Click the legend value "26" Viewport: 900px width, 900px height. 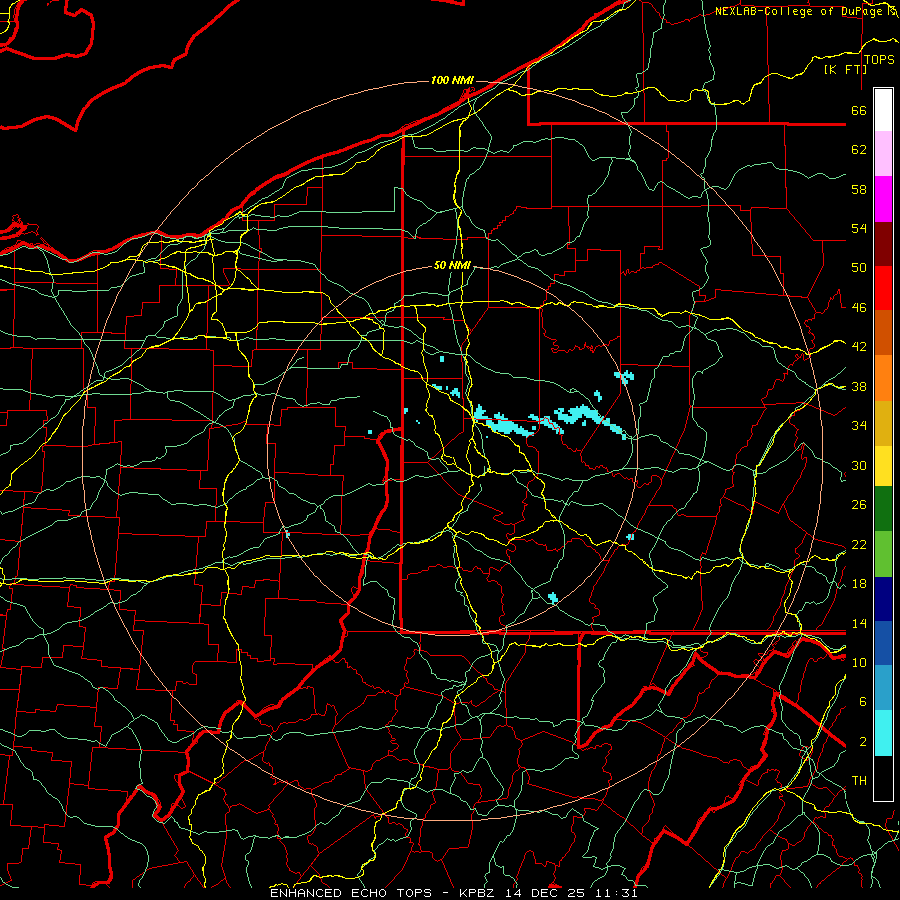(x=859, y=505)
